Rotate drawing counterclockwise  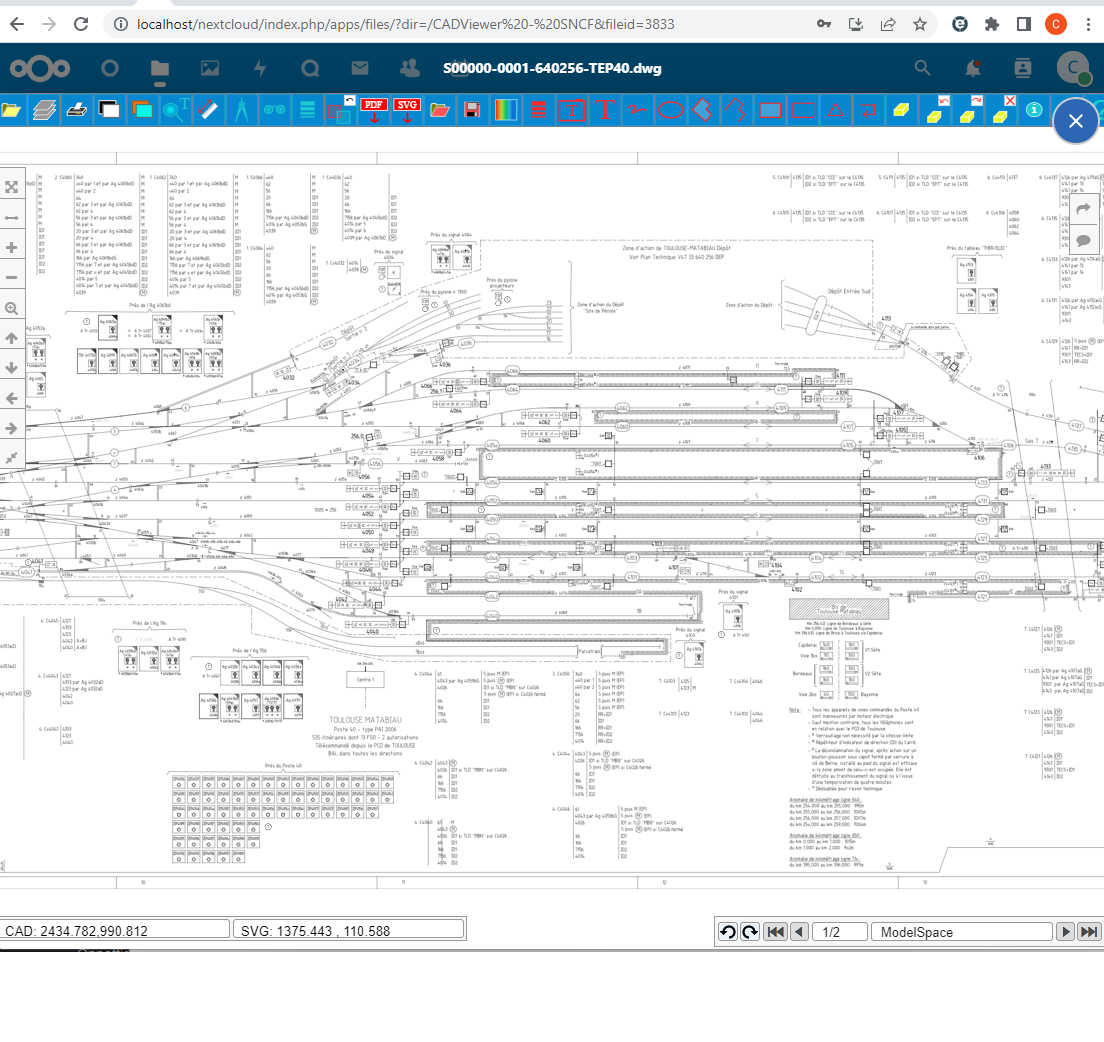tap(728, 931)
